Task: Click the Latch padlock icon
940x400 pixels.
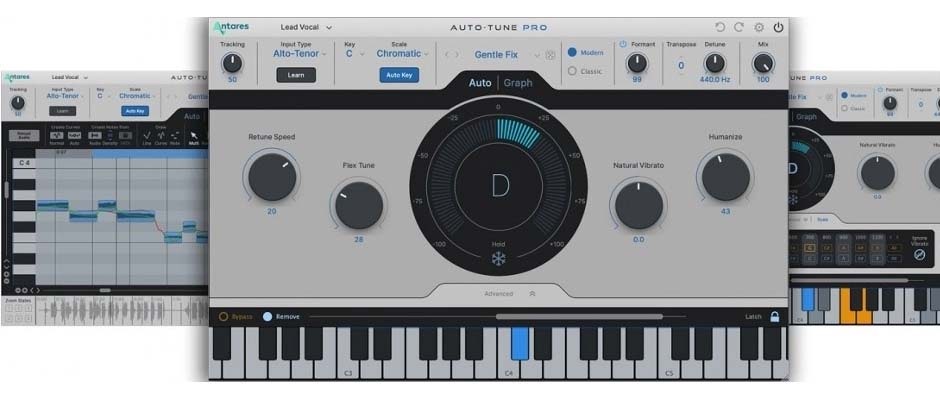Action: point(774,317)
